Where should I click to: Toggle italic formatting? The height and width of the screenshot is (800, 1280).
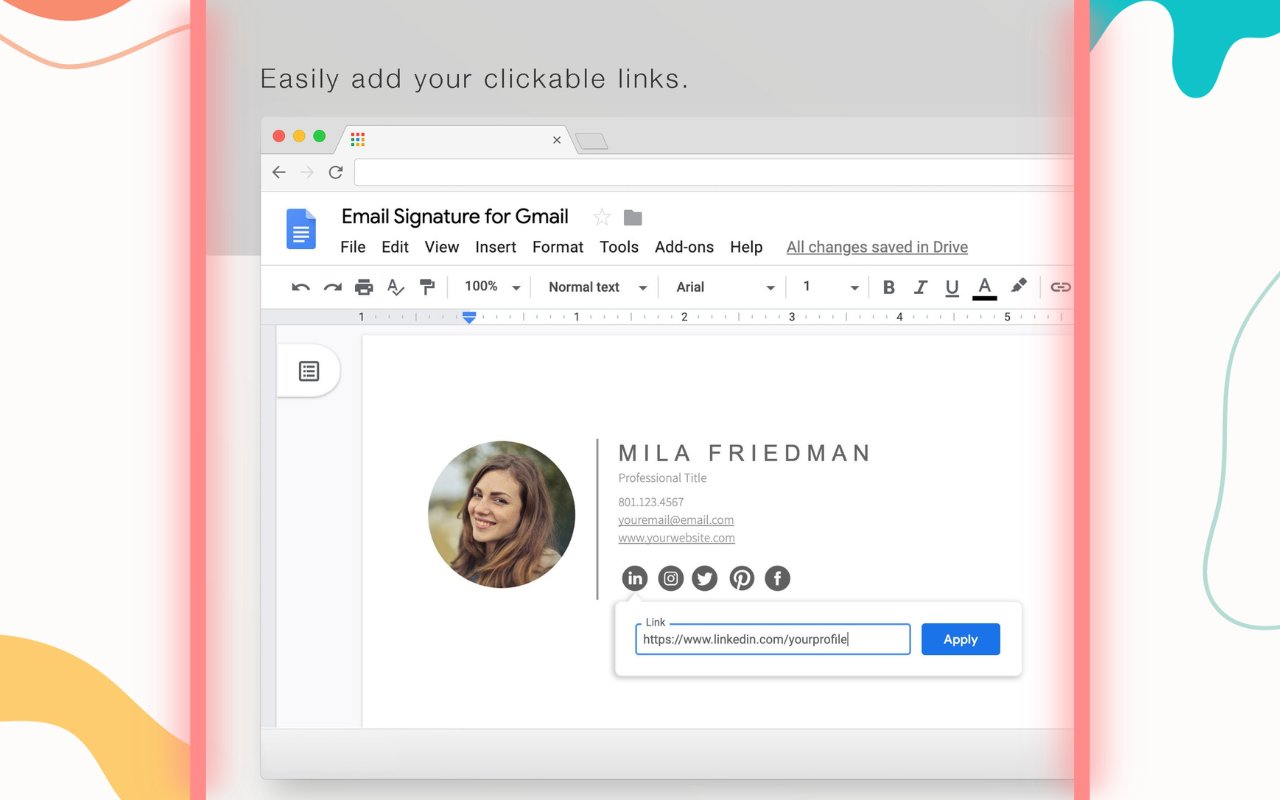click(920, 287)
